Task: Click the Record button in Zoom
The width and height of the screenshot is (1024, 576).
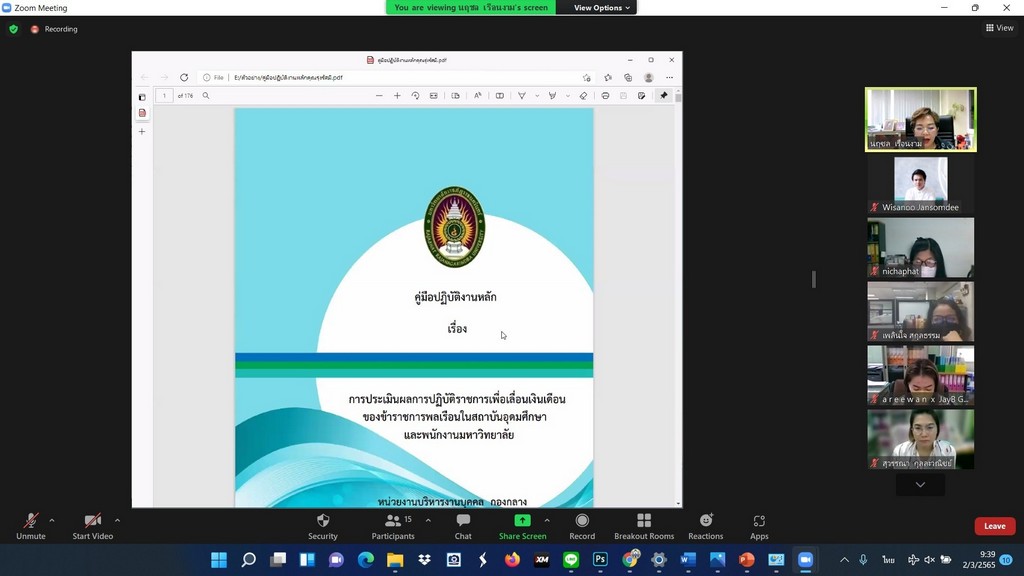Action: (582, 526)
